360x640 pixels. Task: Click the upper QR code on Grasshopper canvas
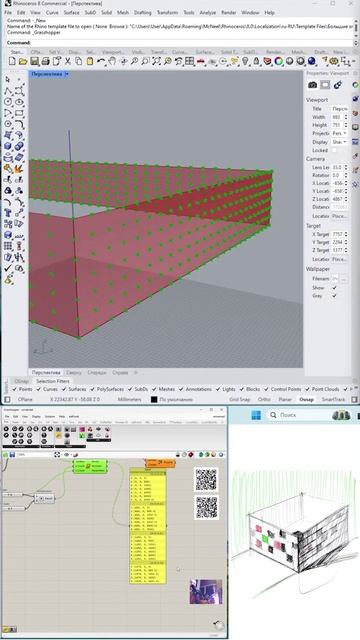[x=206, y=479]
